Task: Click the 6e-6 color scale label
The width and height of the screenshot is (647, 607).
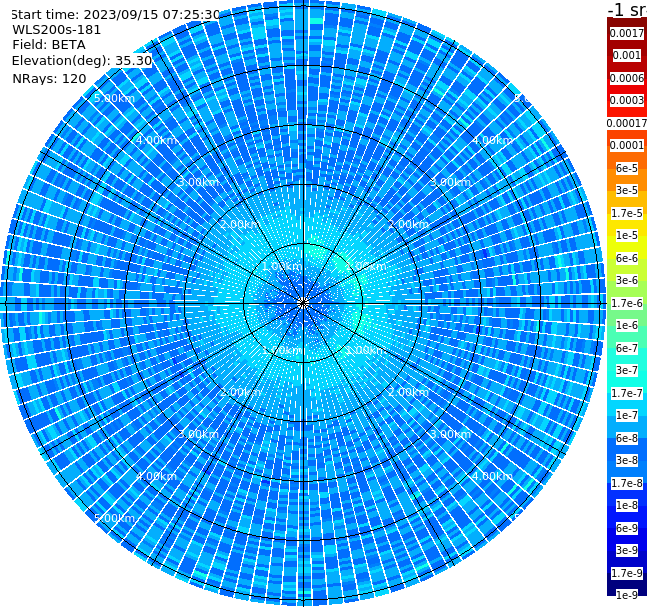Action: 627,258
